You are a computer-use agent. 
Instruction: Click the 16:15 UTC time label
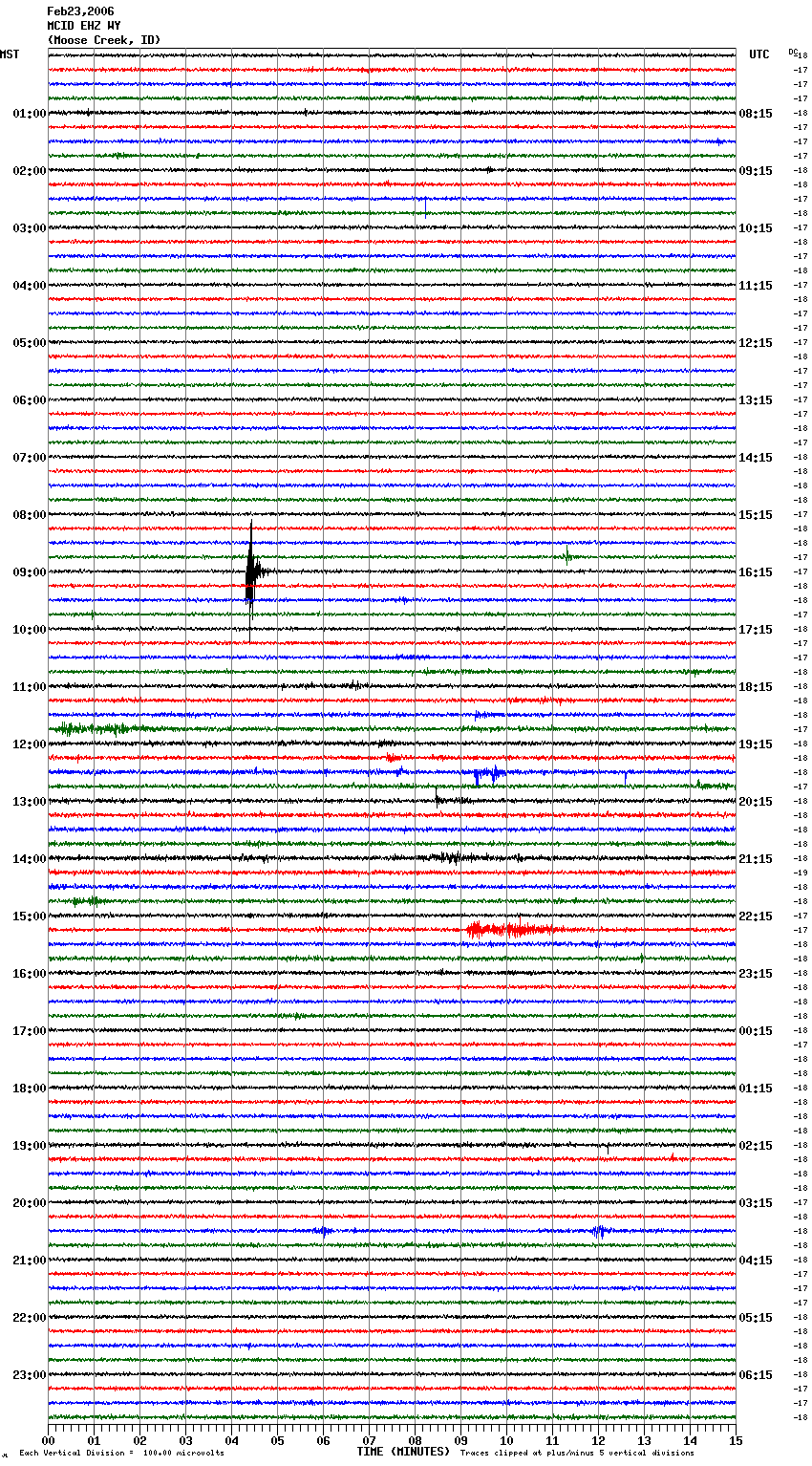click(x=756, y=572)
